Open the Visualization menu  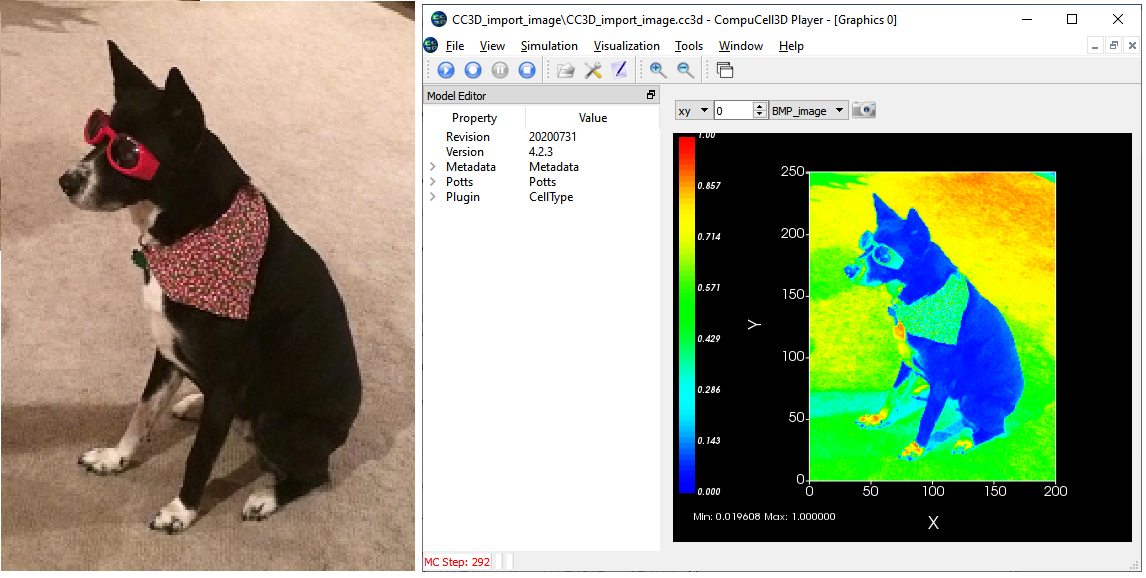click(x=626, y=46)
